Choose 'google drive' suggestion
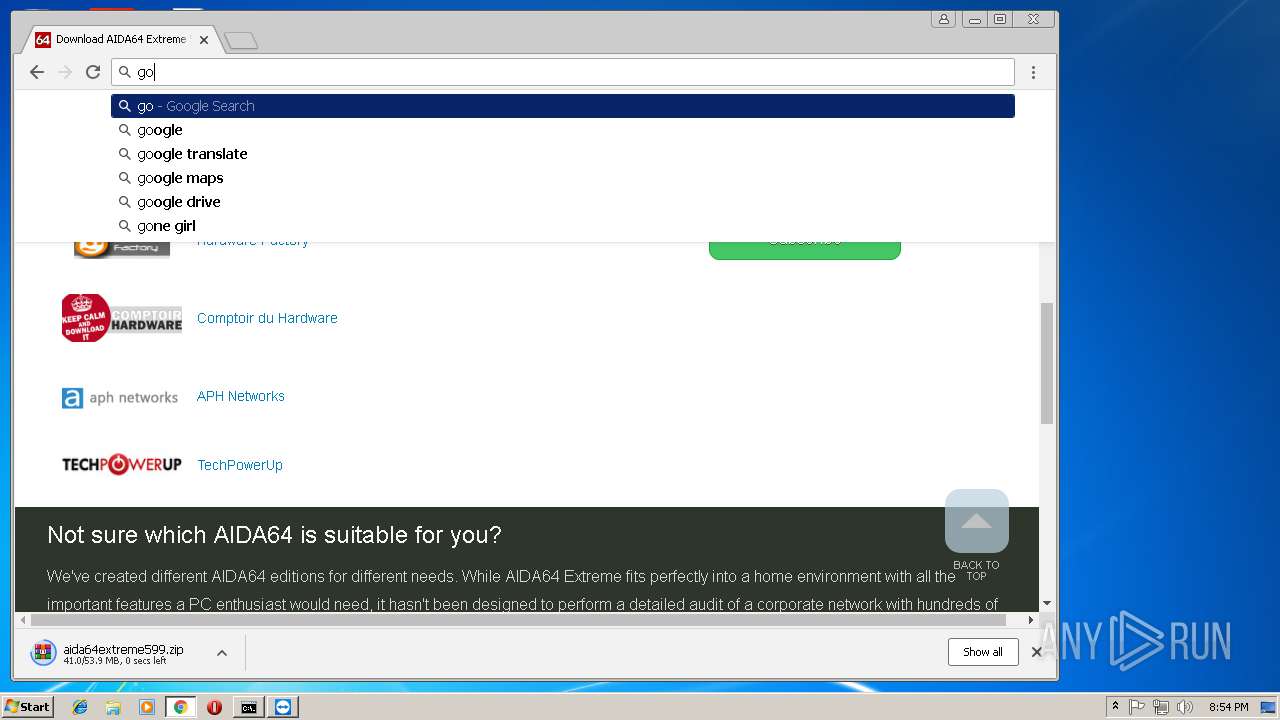 click(563, 202)
